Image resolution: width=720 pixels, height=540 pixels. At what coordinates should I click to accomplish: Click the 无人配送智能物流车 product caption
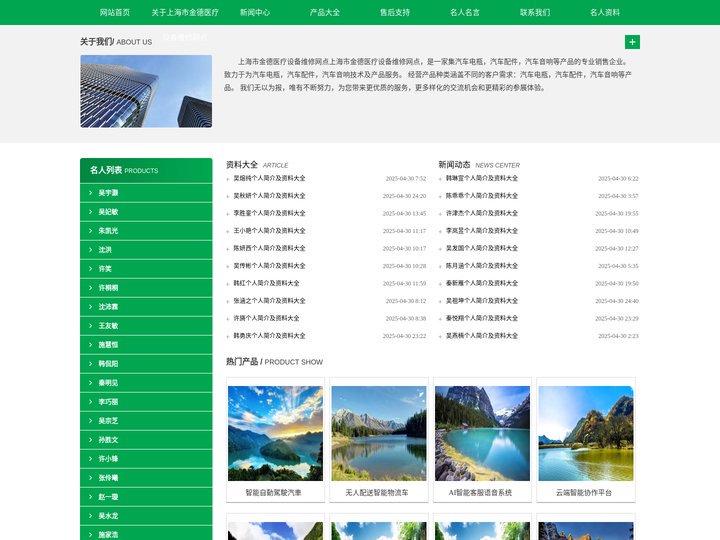pyautogui.click(x=377, y=493)
